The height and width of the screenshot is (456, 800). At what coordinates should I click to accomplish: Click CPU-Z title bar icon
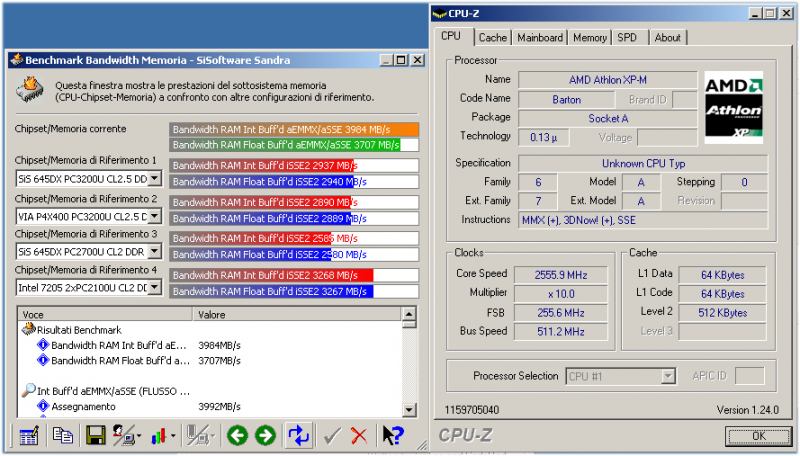coord(439,14)
